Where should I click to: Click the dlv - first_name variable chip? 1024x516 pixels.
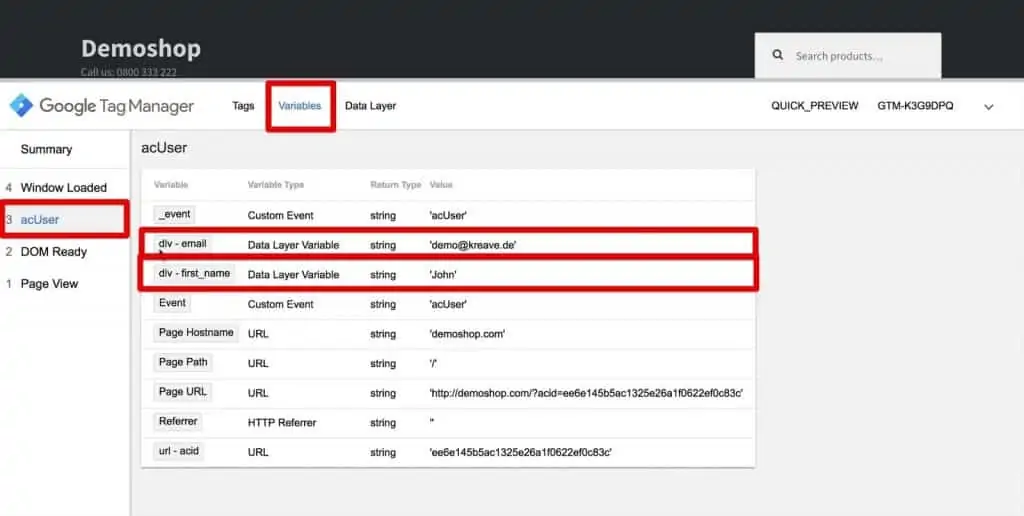(x=194, y=273)
